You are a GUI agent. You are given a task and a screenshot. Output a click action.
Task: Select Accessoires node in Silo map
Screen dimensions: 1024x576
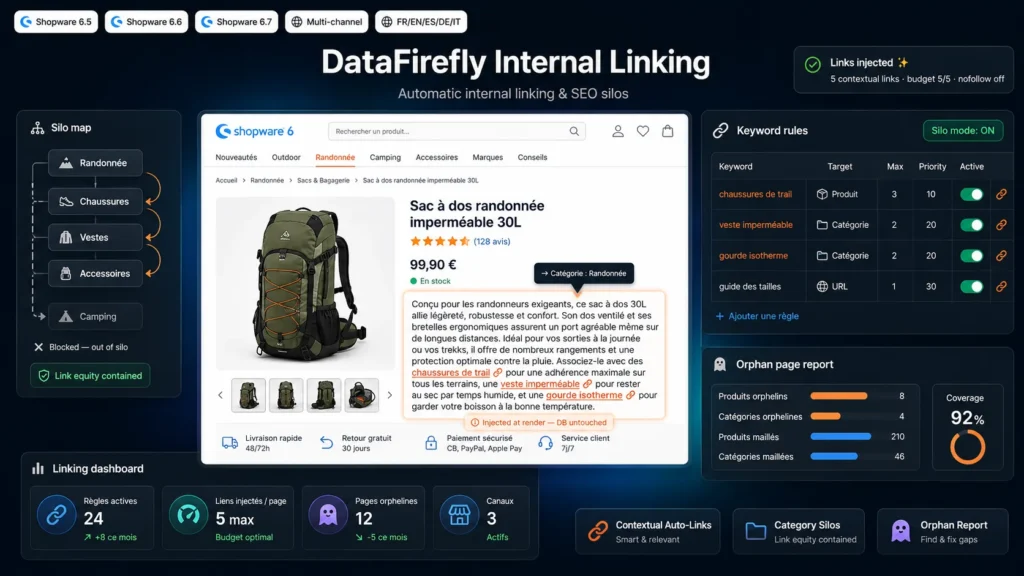95,273
